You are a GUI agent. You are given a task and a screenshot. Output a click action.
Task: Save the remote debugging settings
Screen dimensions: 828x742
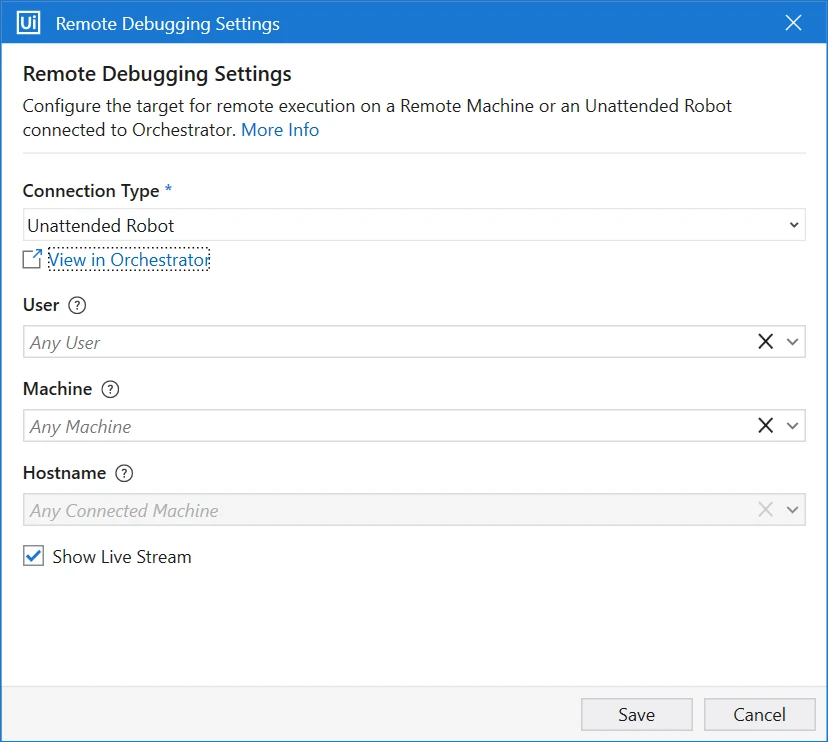pos(636,715)
